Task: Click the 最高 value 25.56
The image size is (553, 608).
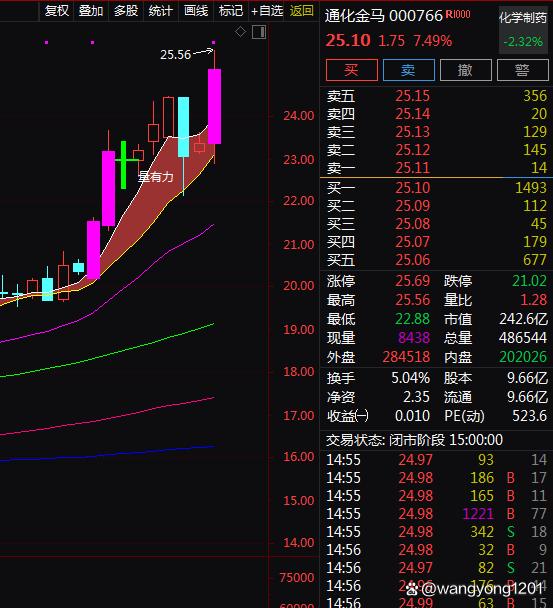Action: pyautogui.click(x=412, y=300)
